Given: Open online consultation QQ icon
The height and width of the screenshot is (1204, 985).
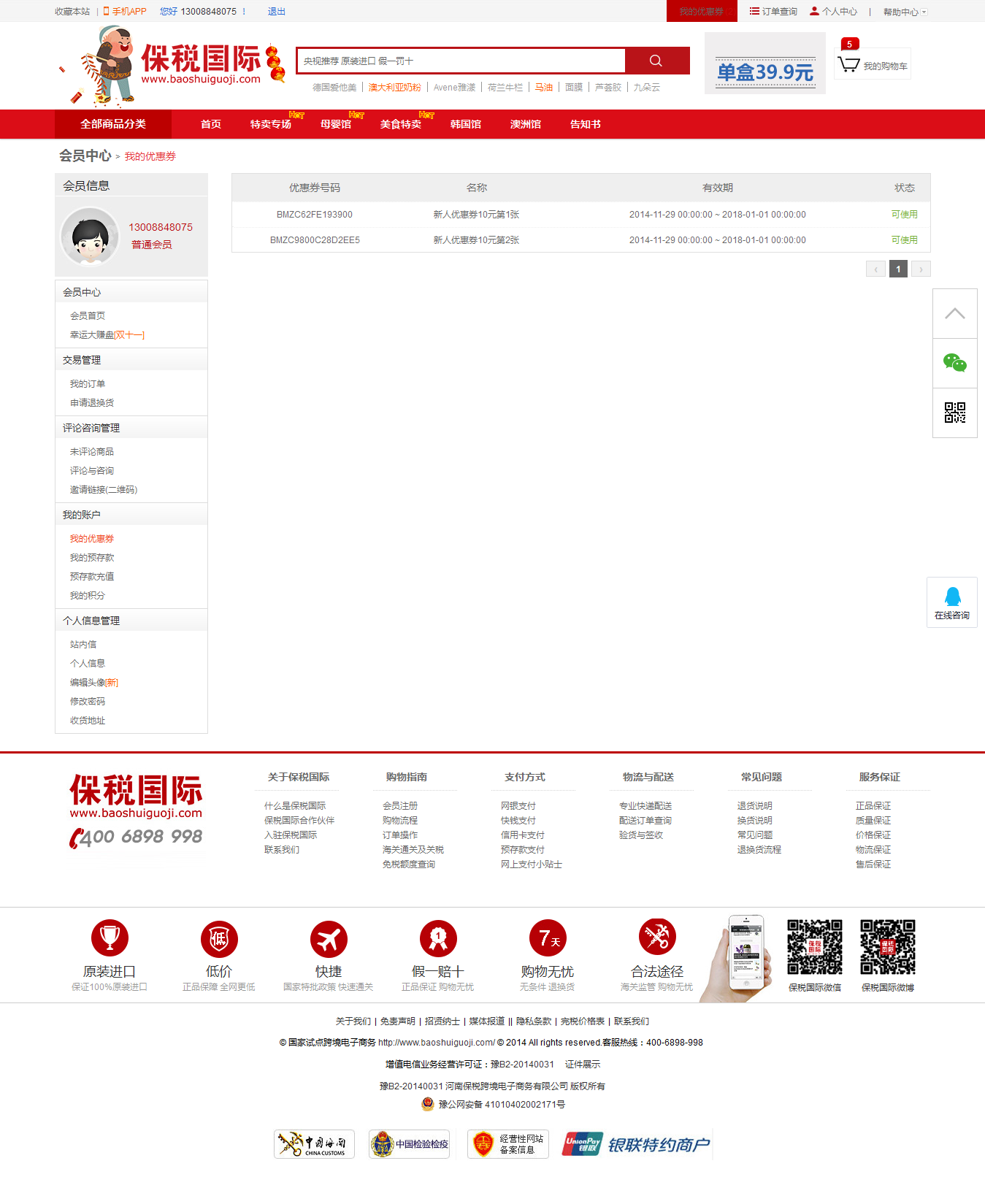Looking at the screenshot, I should (x=952, y=602).
